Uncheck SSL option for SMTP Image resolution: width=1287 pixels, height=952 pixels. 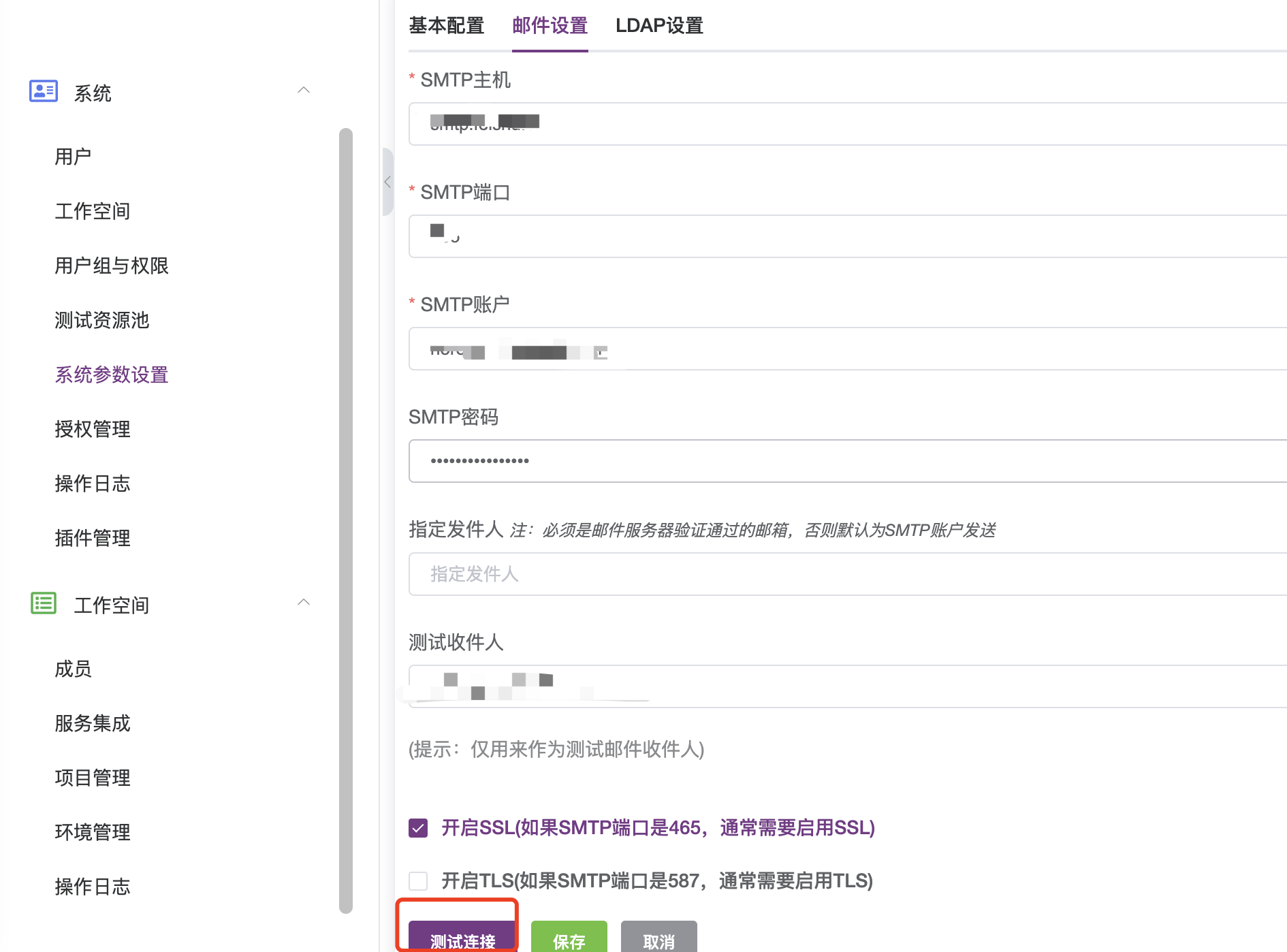[x=417, y=828]
